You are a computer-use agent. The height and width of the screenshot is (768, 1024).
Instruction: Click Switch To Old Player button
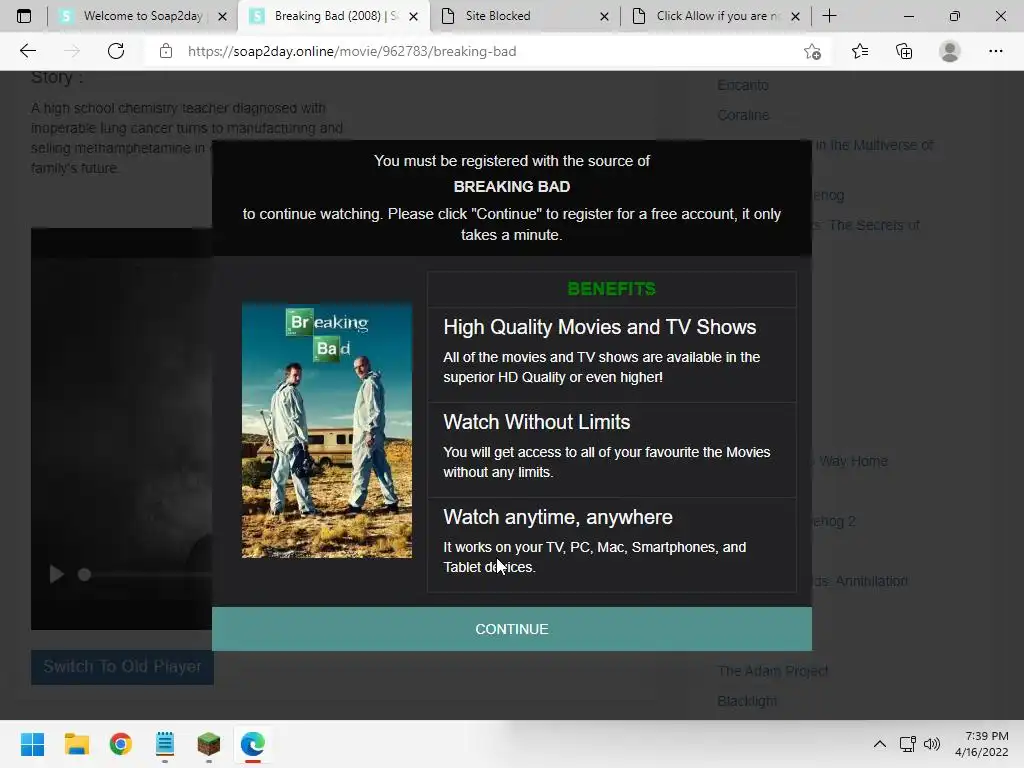(x=122, y=667)
